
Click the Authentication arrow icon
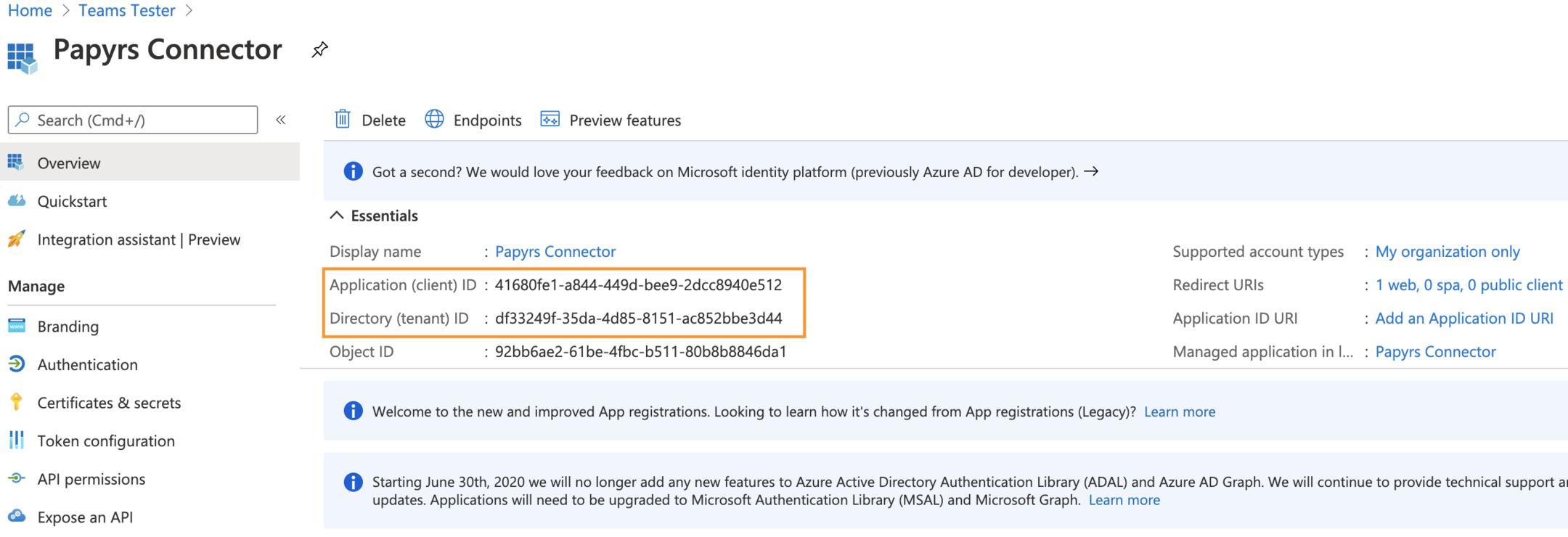16,364
